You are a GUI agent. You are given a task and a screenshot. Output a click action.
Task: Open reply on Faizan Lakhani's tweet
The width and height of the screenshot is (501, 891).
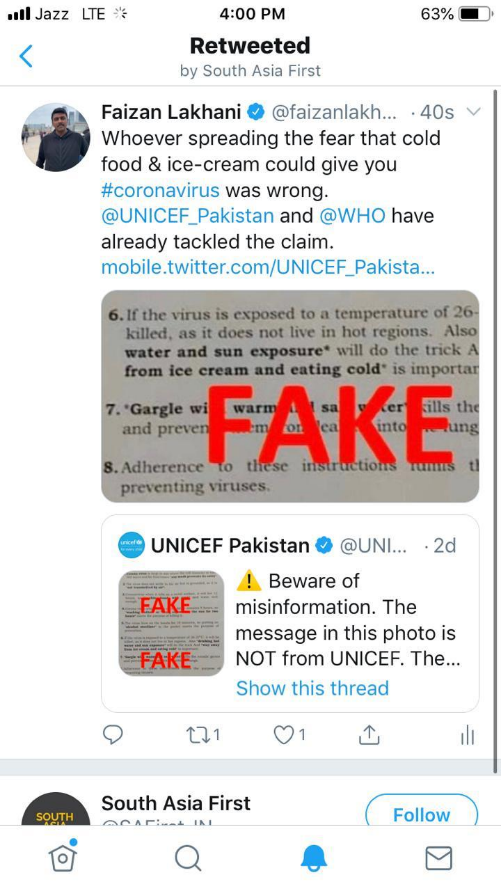[x=112, y=735]
